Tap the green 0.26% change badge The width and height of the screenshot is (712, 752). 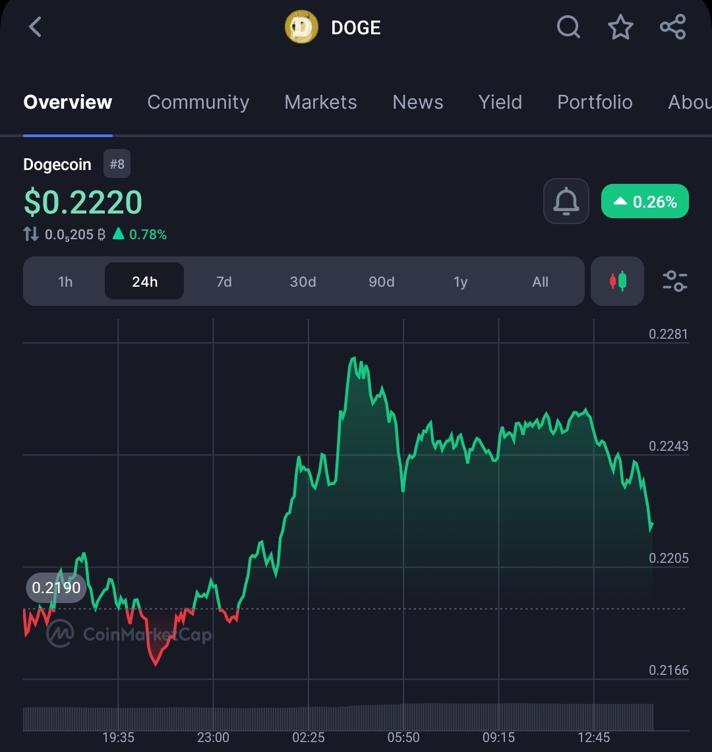click(645, 202)
